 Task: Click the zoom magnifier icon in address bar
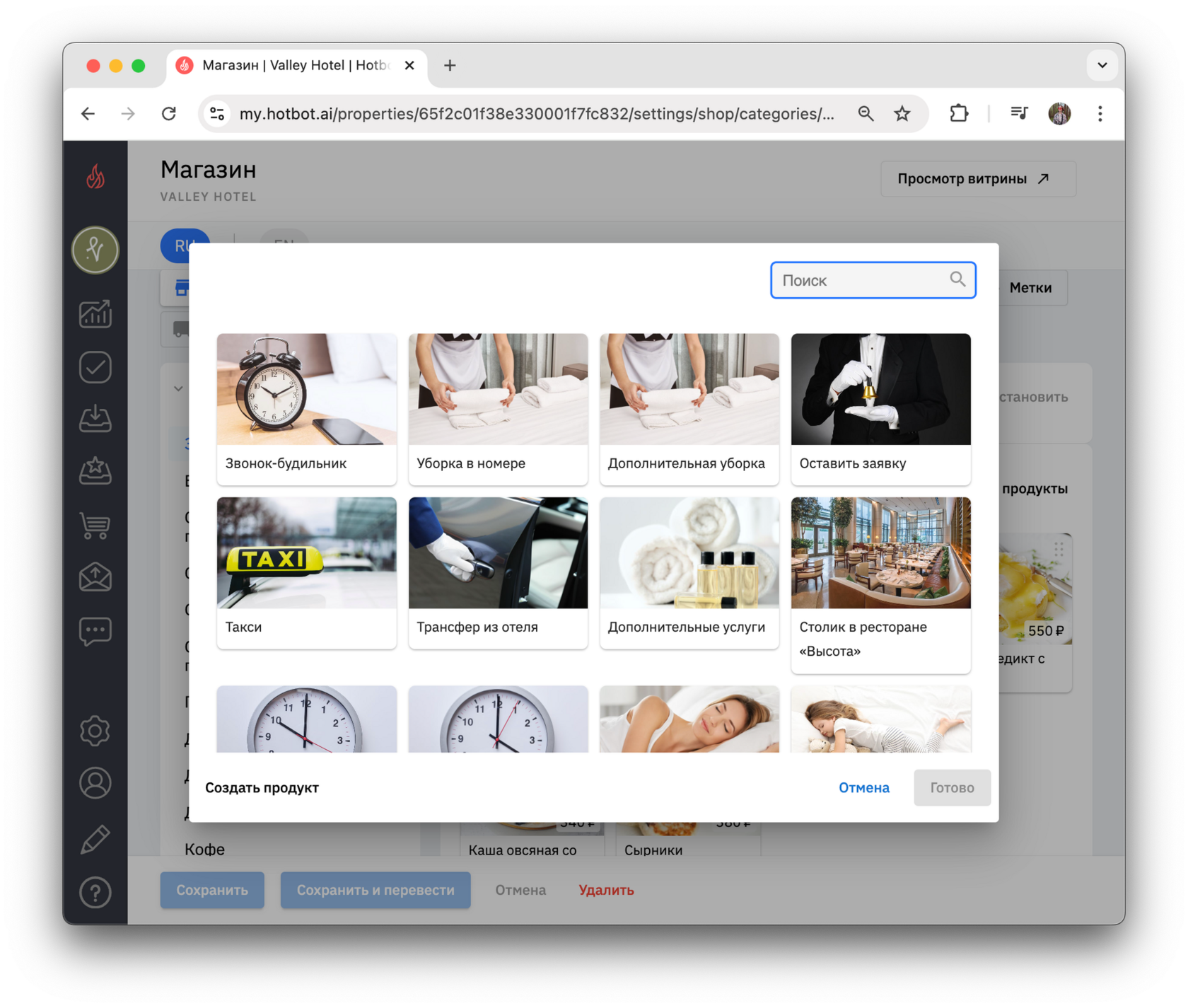click(x=866, y=114)
